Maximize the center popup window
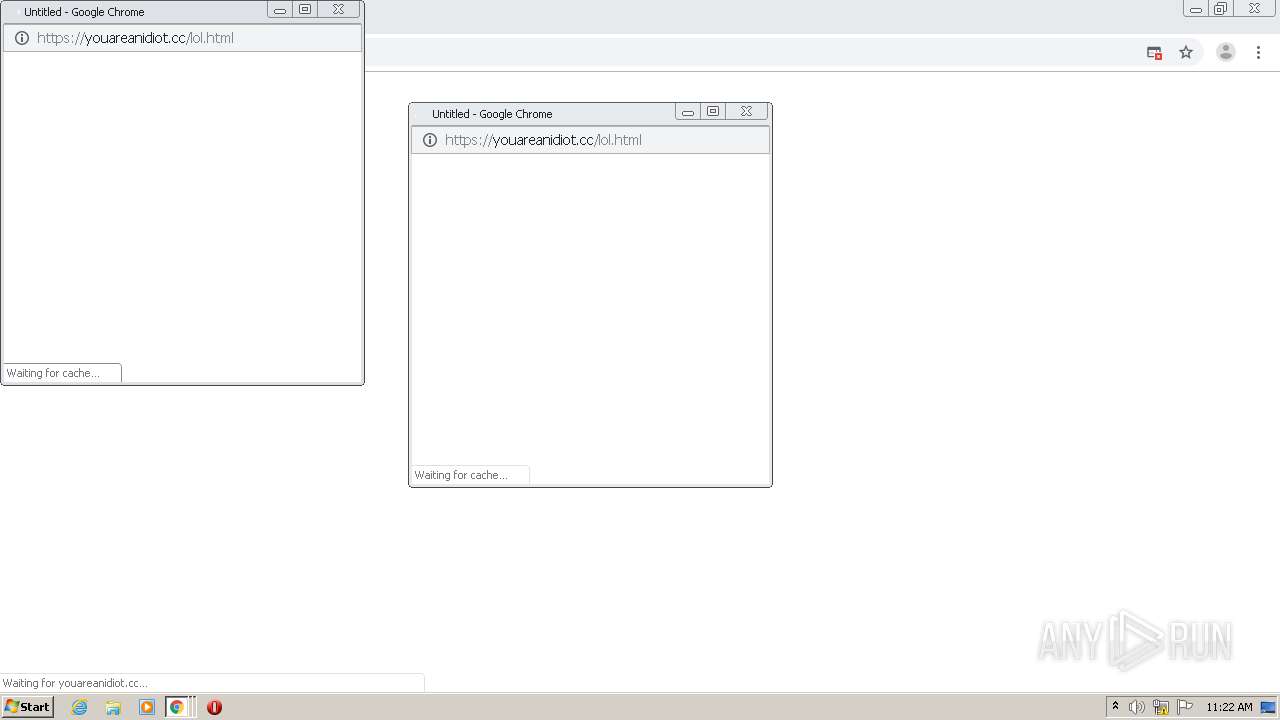1280x720 pixels. [713, 112]
